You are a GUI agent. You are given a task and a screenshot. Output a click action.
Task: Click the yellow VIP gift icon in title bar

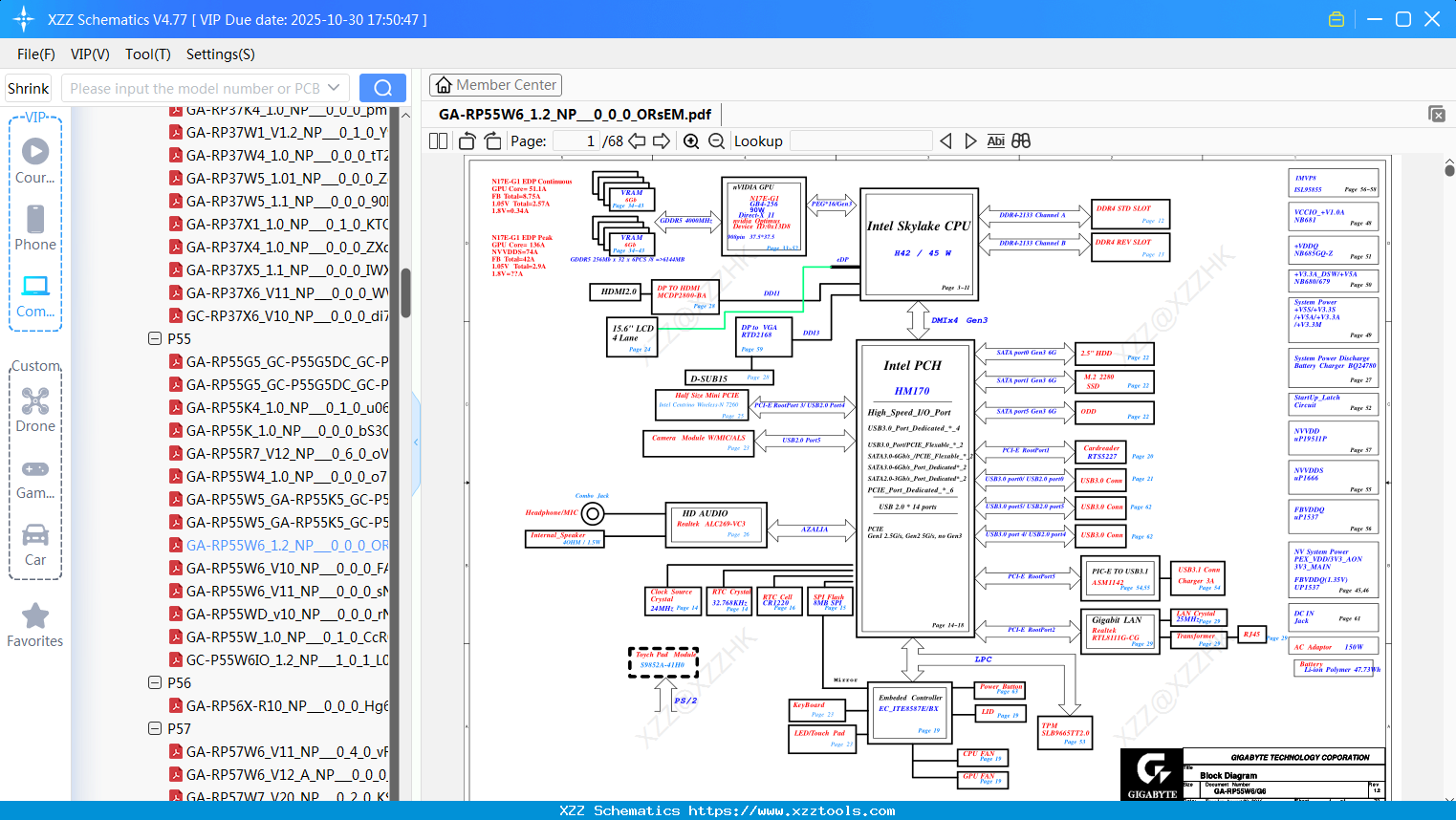pyautogui.click(x=1336, y=19)
